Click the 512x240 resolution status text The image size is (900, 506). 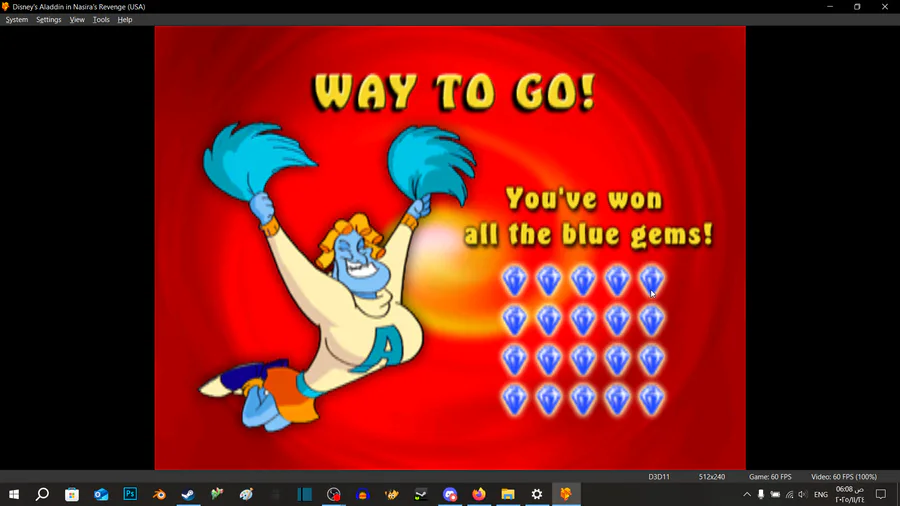[x=712, y=477]
